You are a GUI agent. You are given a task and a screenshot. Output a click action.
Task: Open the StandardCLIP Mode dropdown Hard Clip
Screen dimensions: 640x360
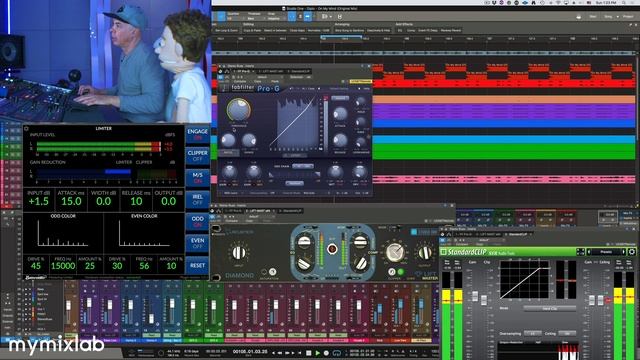pyautogui.click(x=549, y=309)
